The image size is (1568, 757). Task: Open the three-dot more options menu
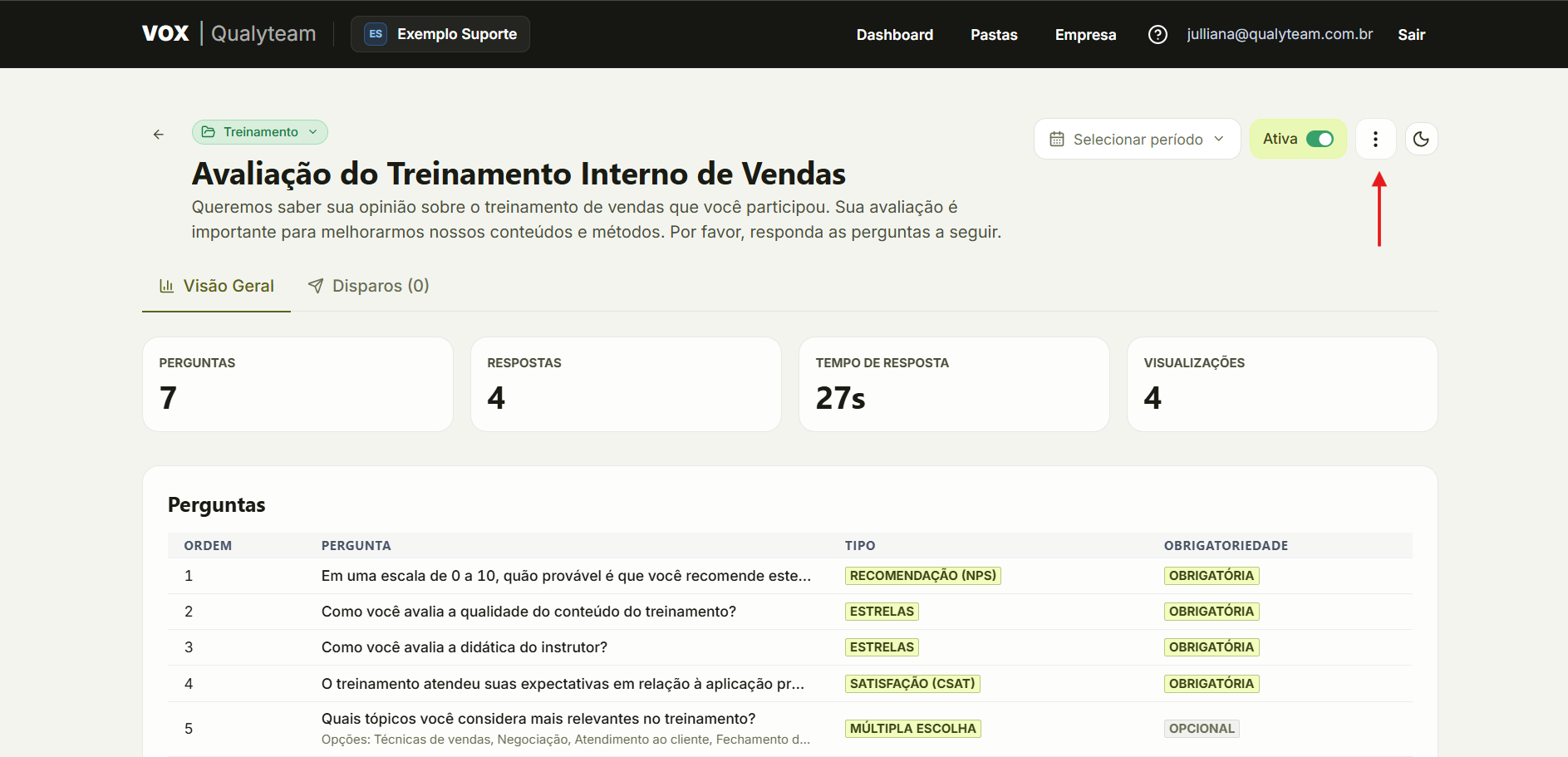tap(1375, 139)
